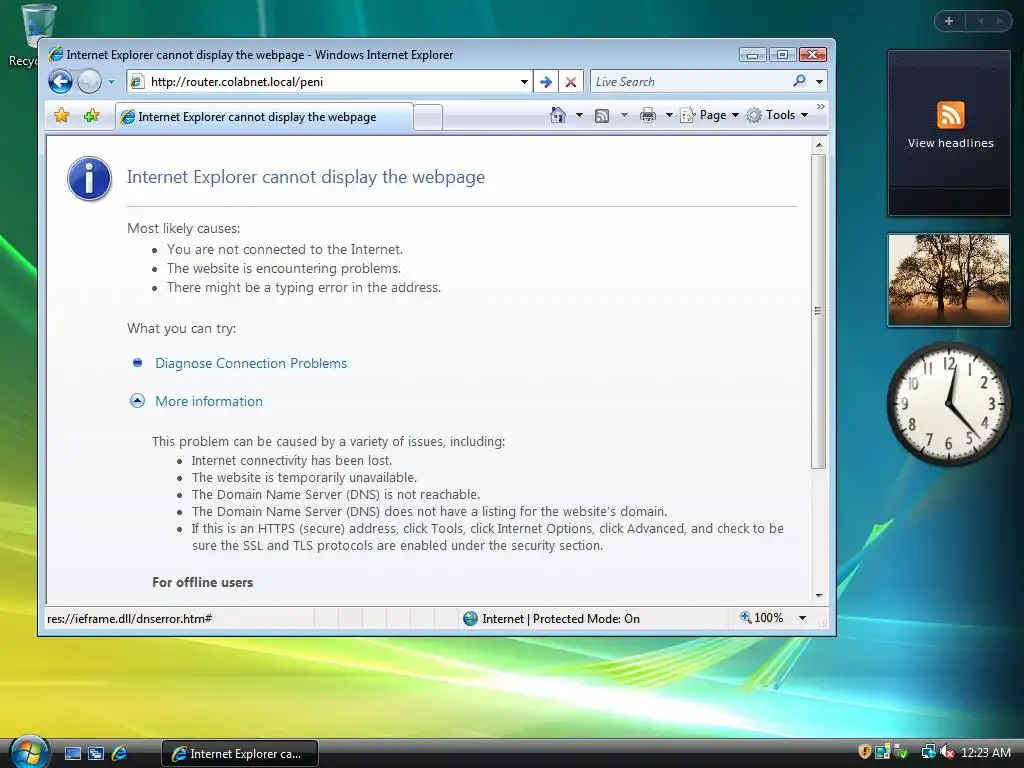Click the page scrollbar up arrow
Image resolution: width=1024 pixels, height=768 pixels.
point(818,144)
